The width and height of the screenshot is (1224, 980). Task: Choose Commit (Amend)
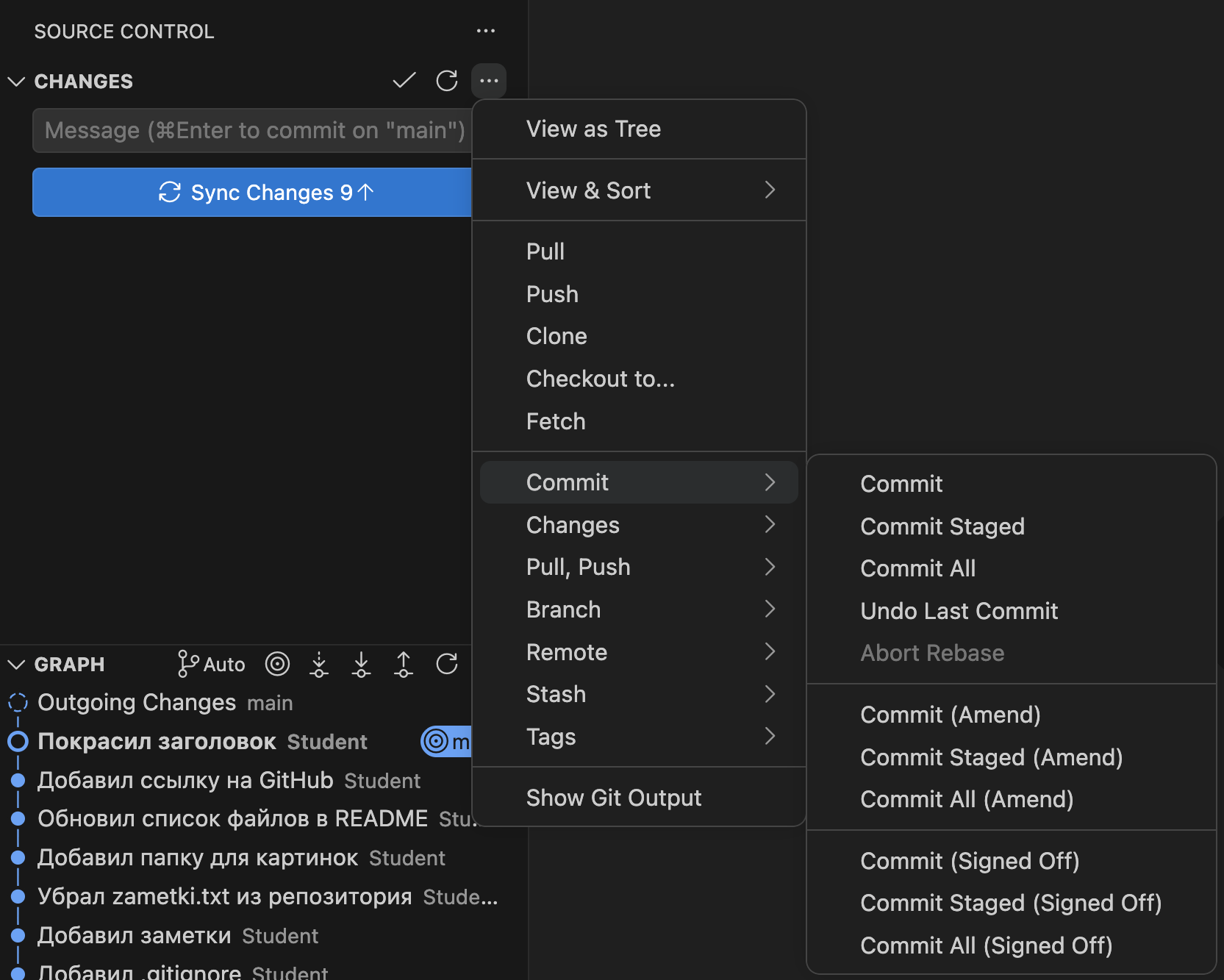coord(1011,715)
